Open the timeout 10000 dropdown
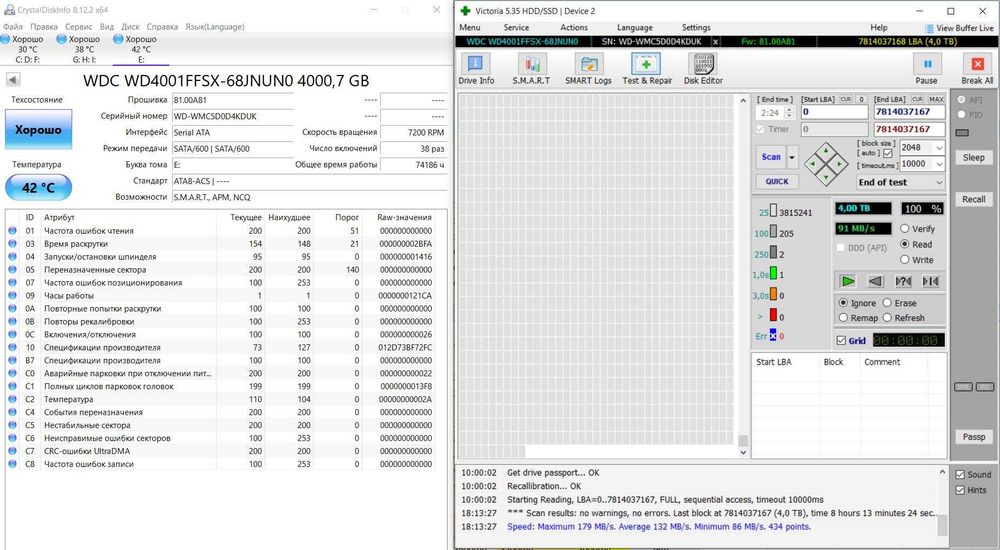The height and width of the screenshot is (550, 1000). point(939,164)
